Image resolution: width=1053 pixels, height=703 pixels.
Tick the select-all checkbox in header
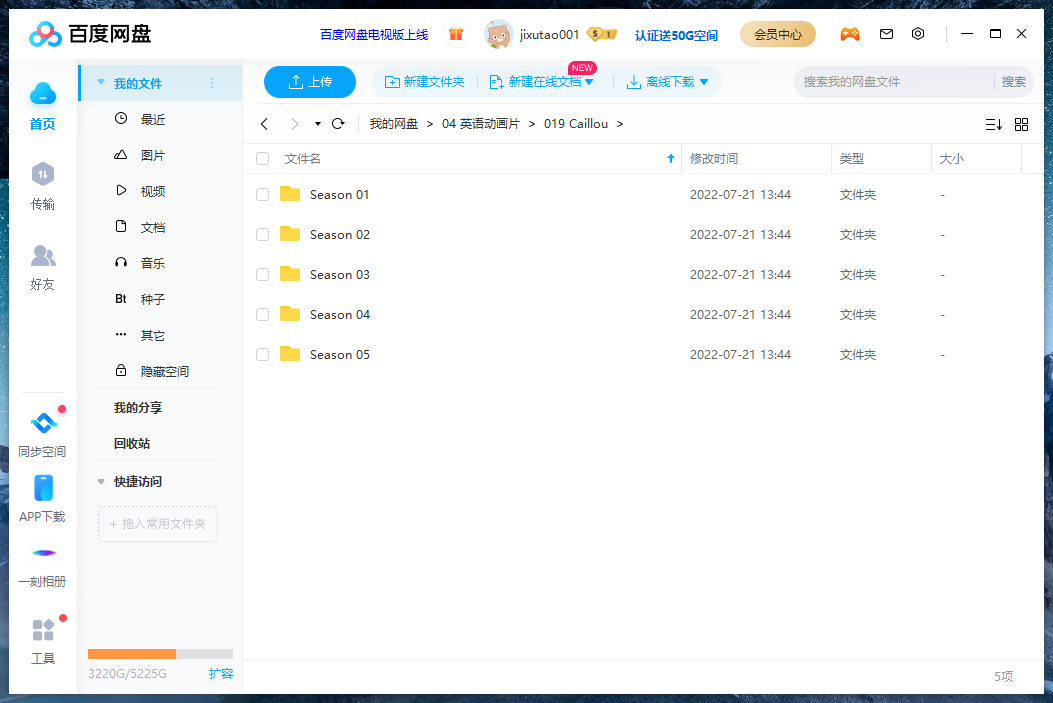263,158
